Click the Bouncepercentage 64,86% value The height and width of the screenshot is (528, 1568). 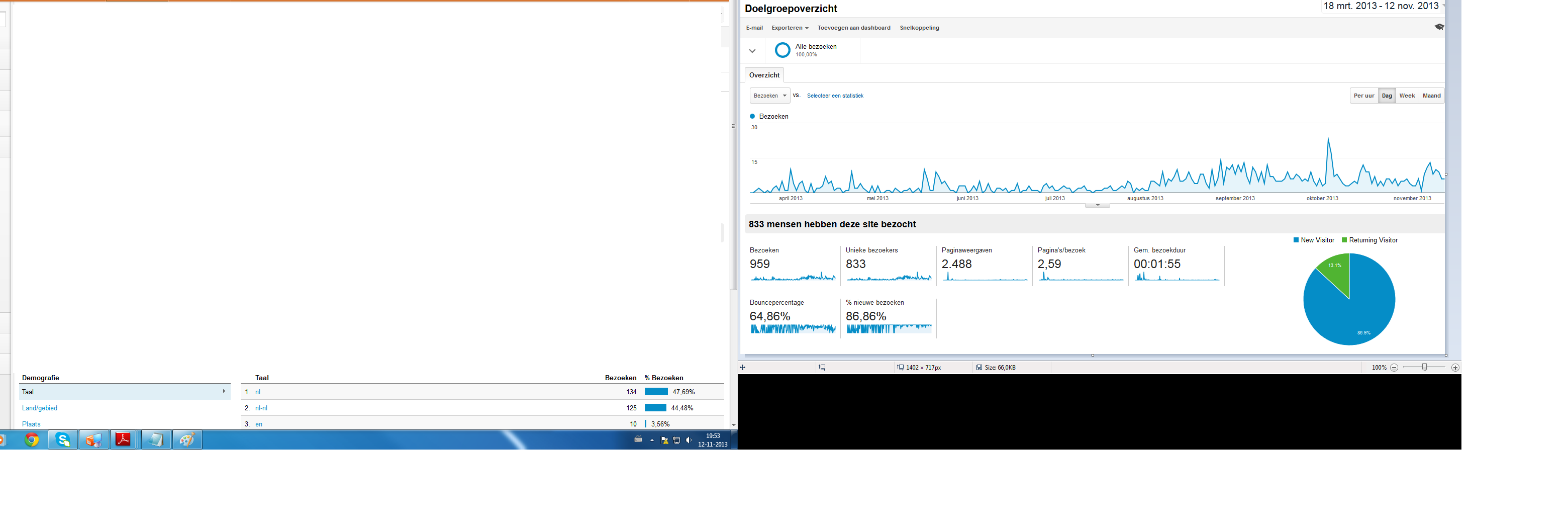(x=770, y=317)
